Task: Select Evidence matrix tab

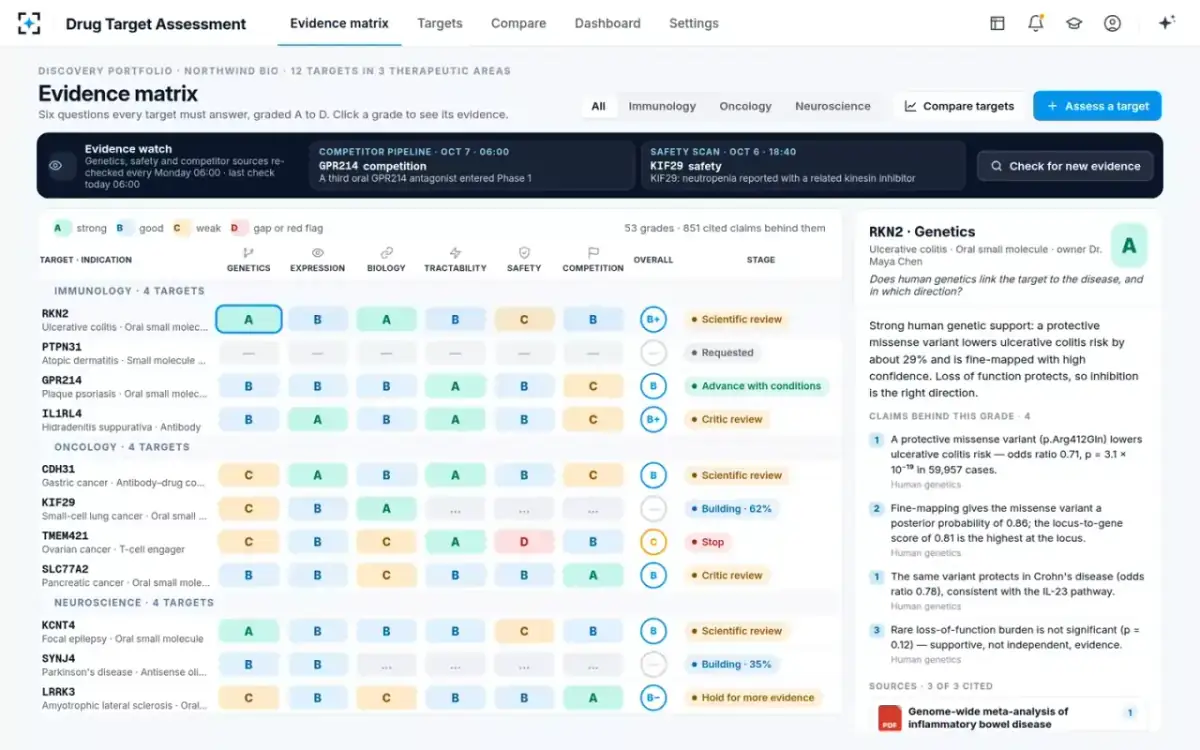Action: (339, 23)
